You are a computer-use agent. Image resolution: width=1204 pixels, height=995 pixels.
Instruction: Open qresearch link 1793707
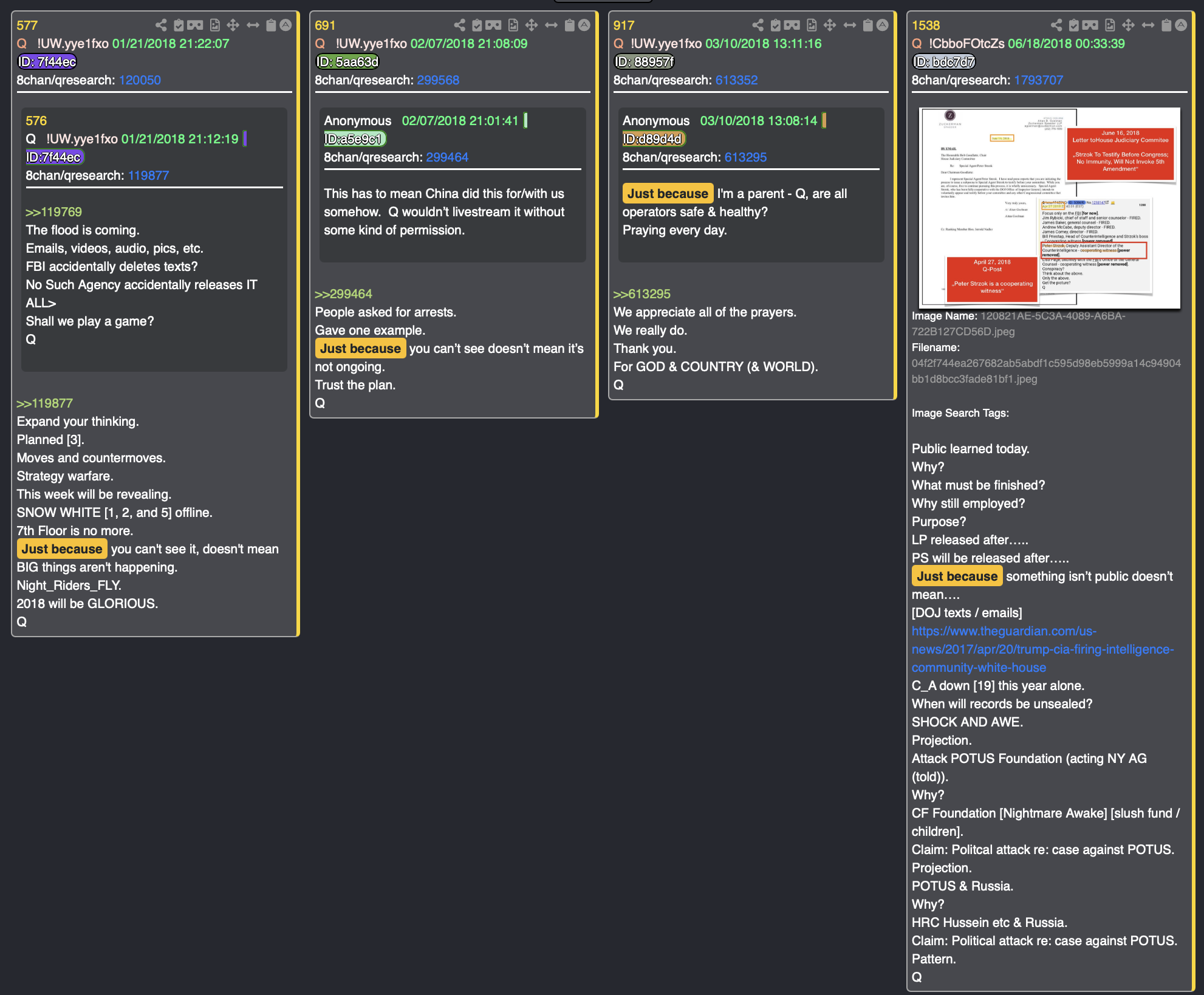pos(1039,80)
